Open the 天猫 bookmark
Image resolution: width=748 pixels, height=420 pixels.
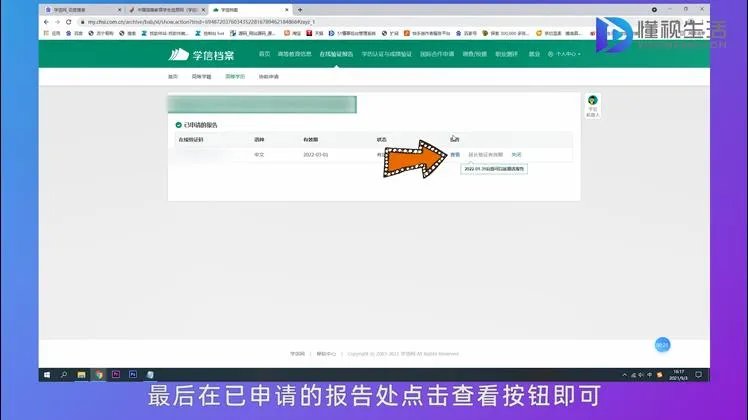click(x=315, y=33)
